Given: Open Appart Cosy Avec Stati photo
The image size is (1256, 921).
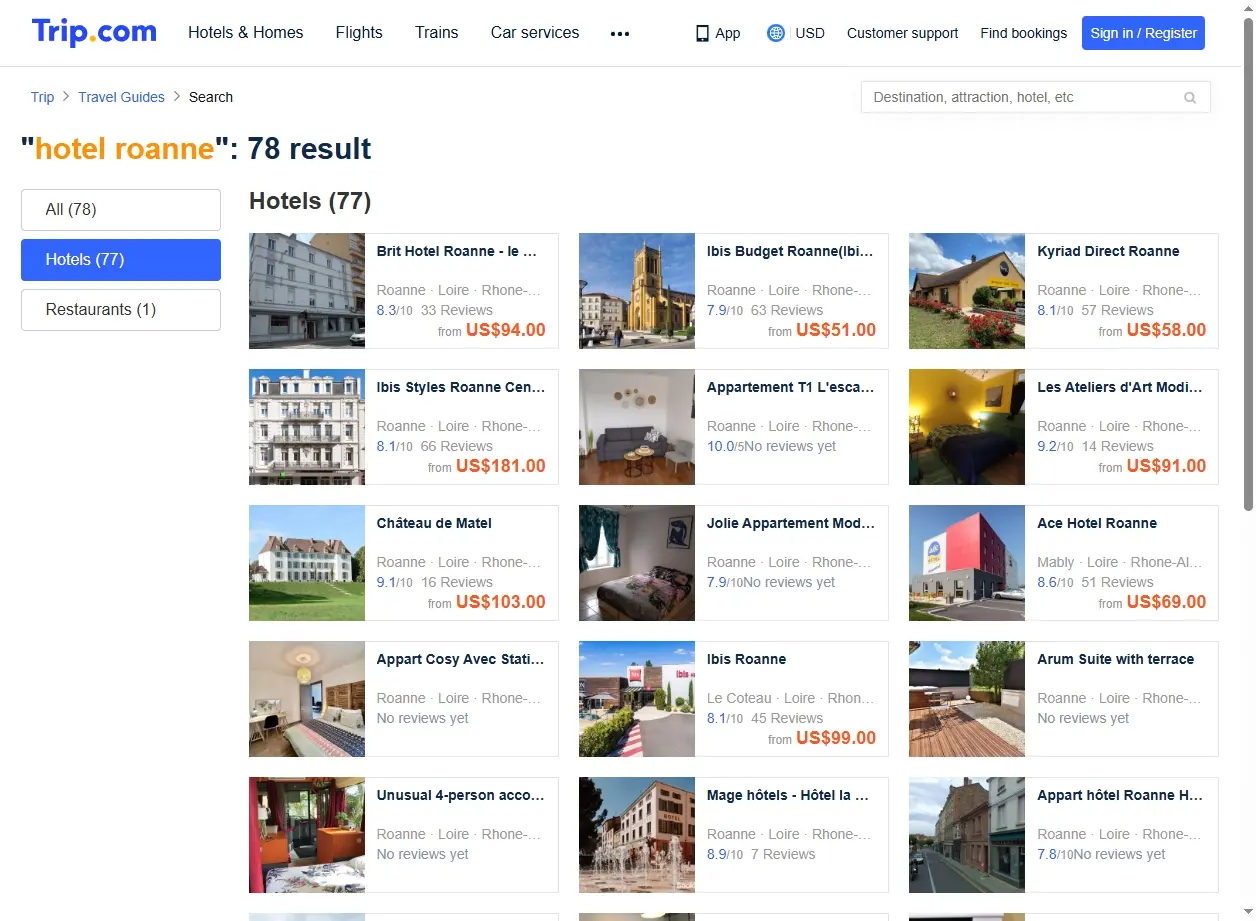Looking at the screenshot, I should click(x=307, y=699).
